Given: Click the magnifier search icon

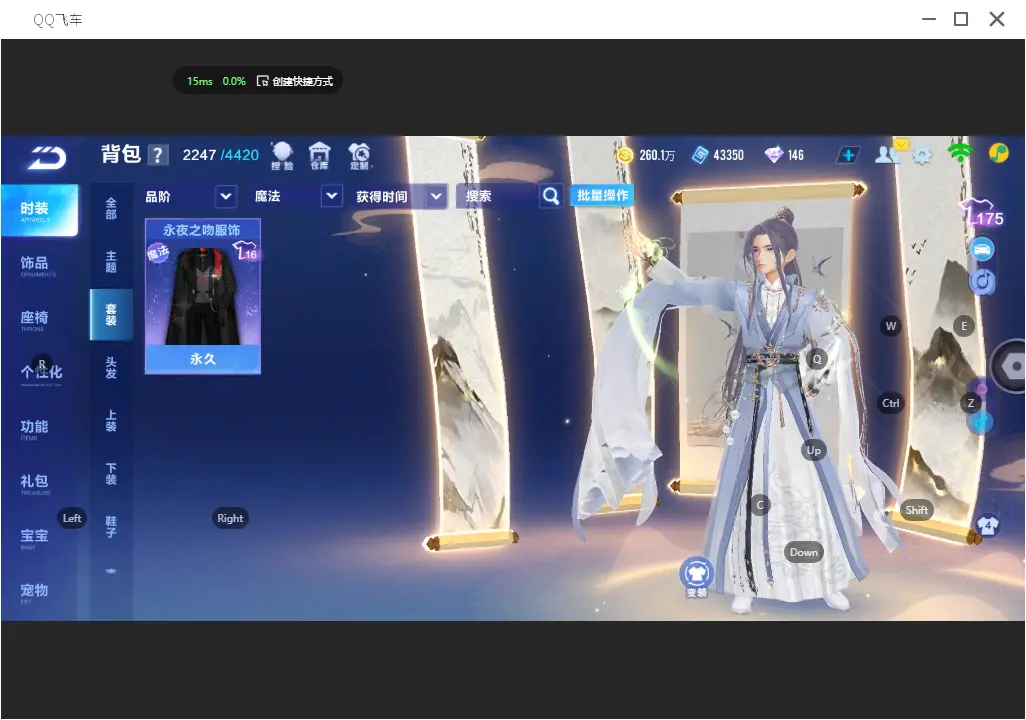Looking at the screenshot, I should pos(551,196).
